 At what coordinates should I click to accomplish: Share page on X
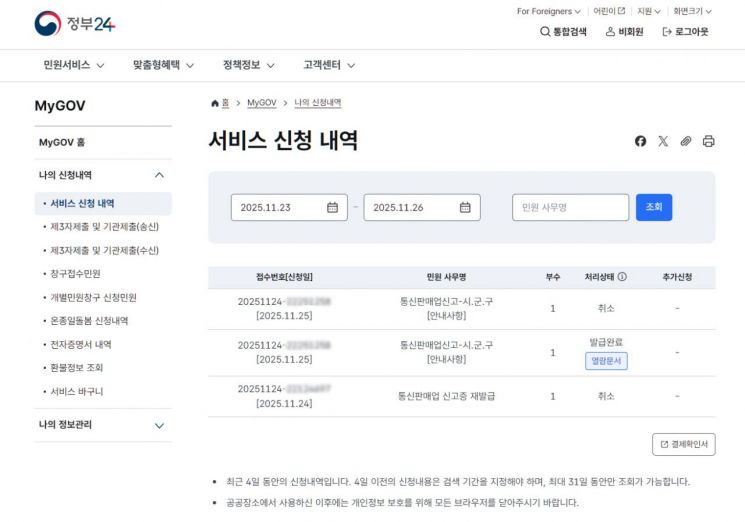[663, 141]
